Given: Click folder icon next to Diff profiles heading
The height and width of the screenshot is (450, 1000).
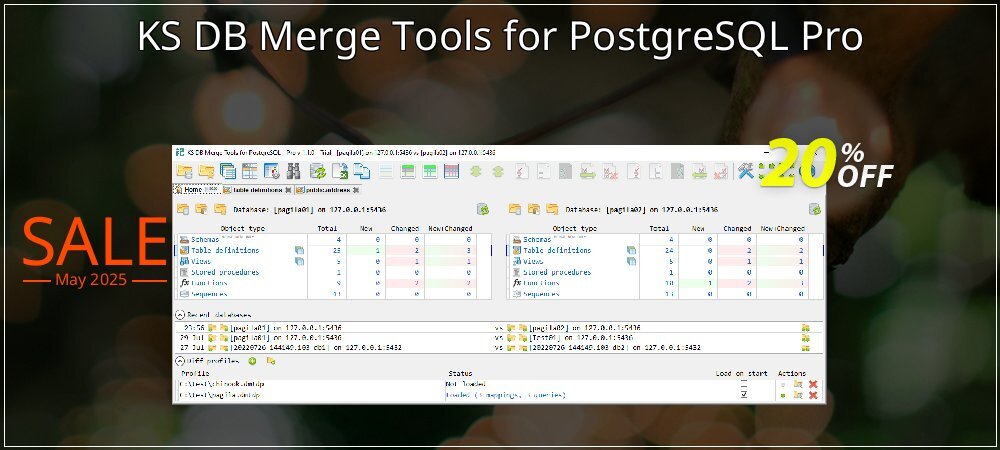Looking at the screenshot, I should (x=271, y=361).
